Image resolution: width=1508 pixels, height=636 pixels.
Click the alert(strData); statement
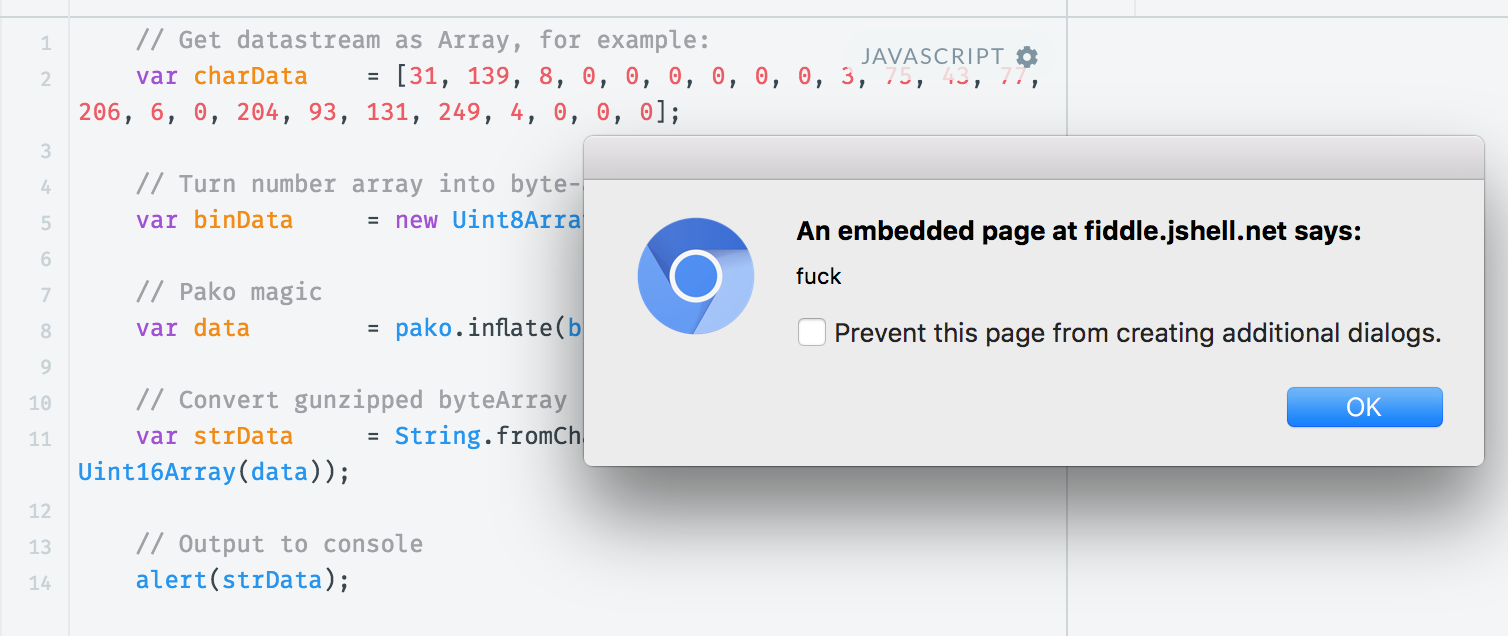pos(243,580)
